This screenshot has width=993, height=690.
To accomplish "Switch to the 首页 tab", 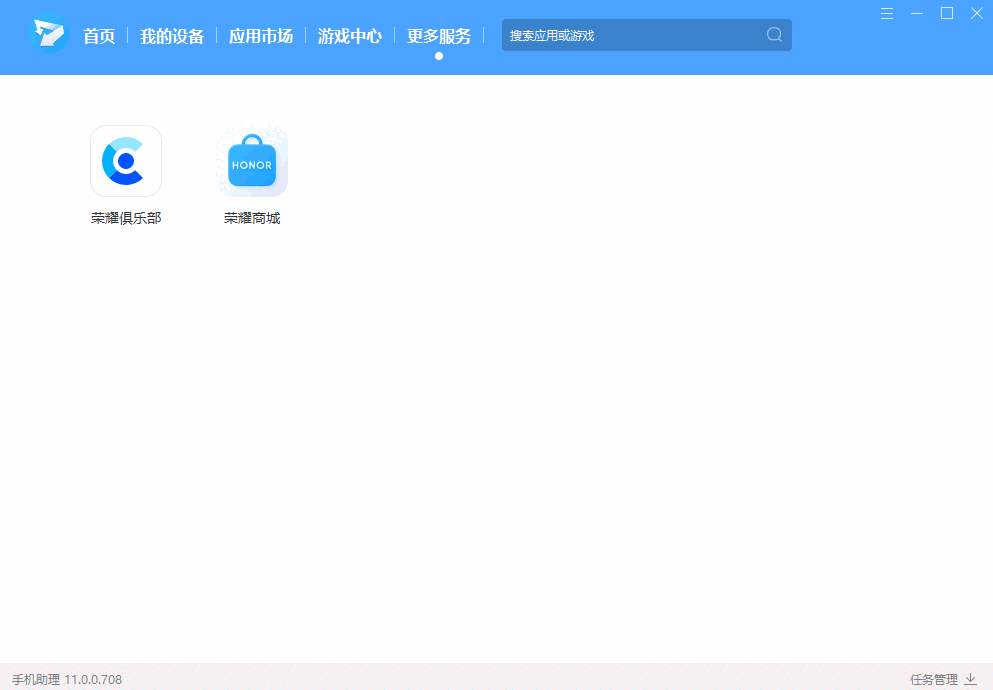I will pyautogui.click(x=99, y=35).
